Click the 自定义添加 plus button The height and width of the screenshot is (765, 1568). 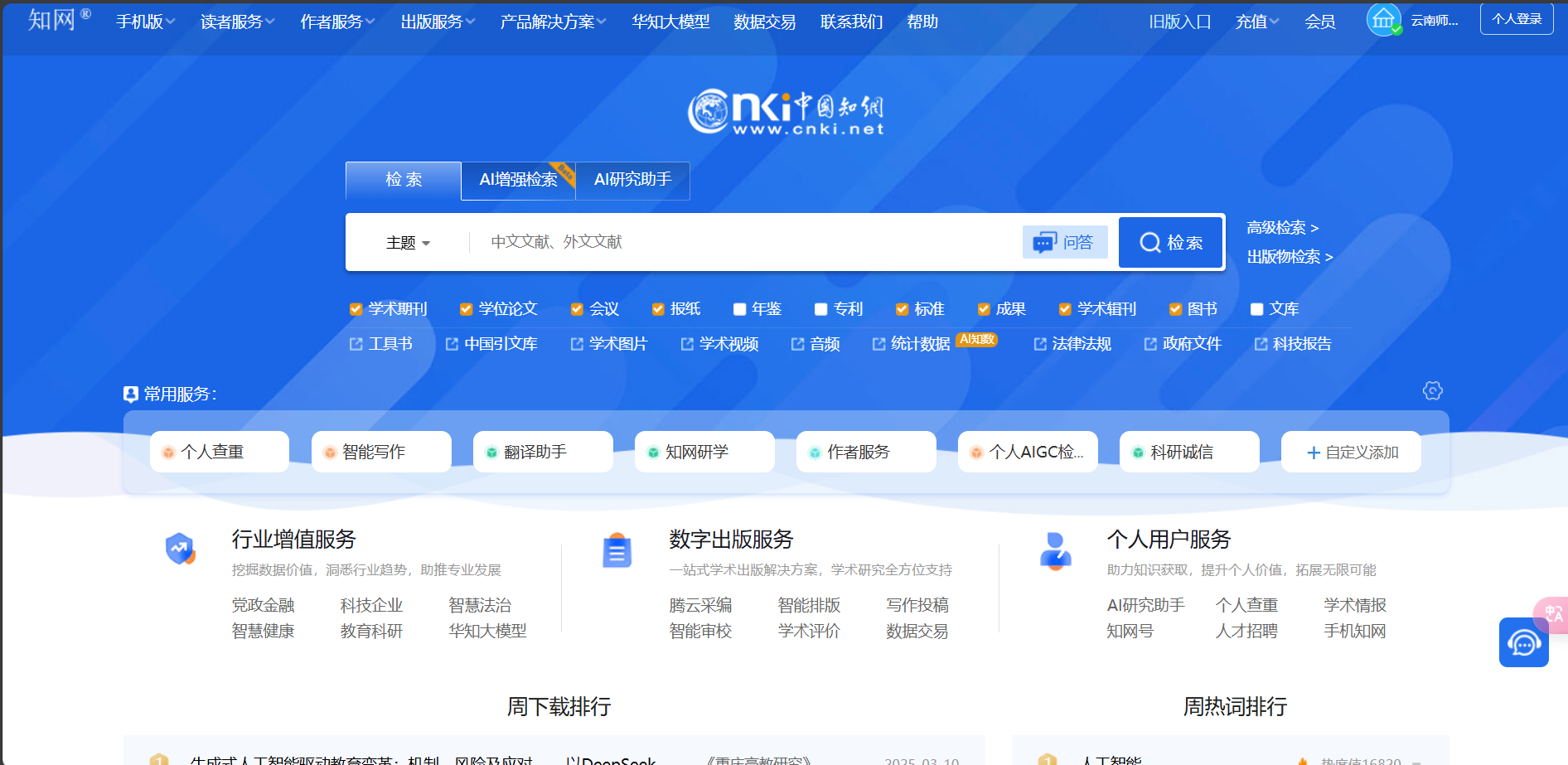(x=1351, y=452)
